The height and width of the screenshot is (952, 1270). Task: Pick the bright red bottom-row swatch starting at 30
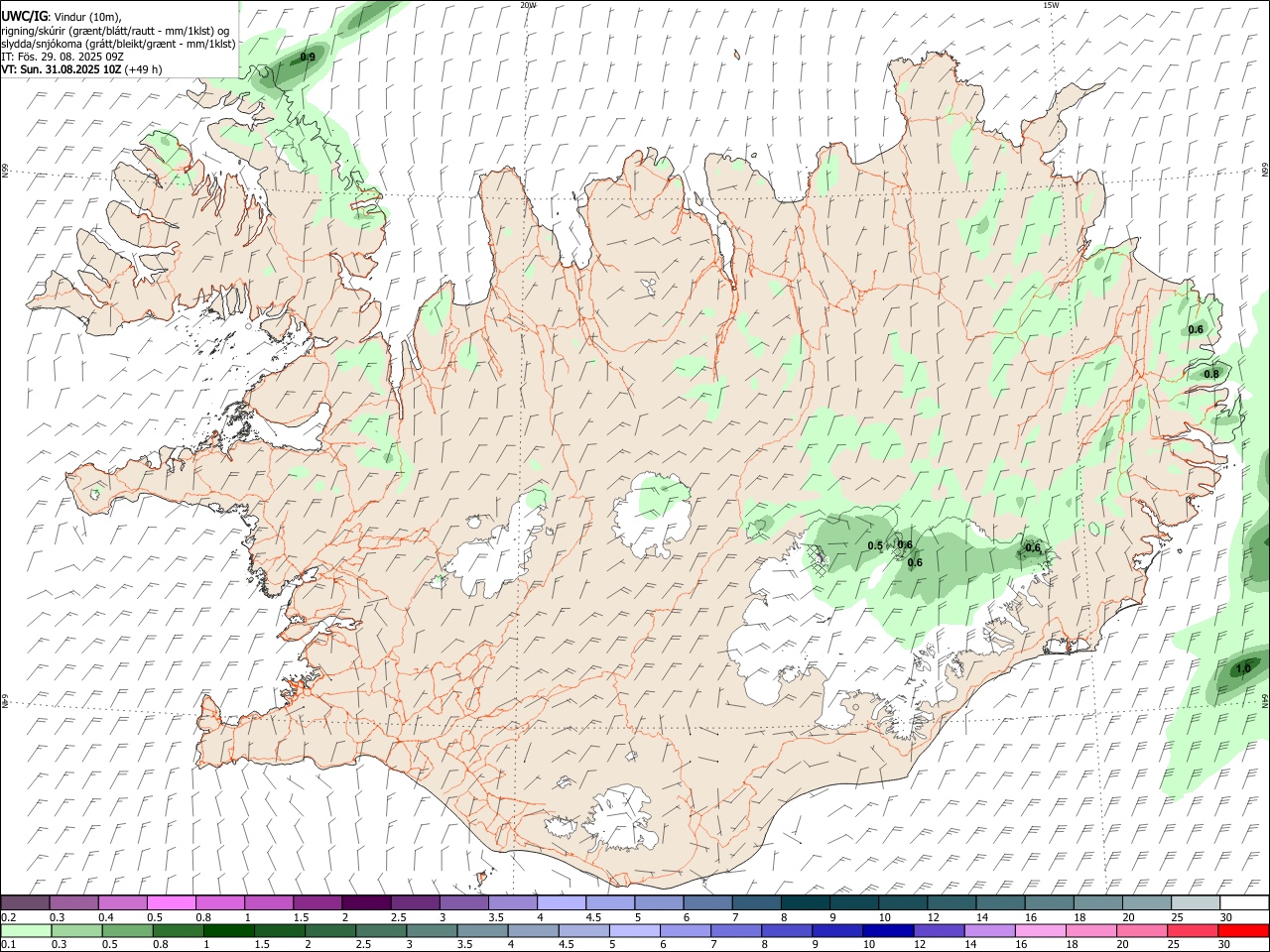(x=1242, y=930)
